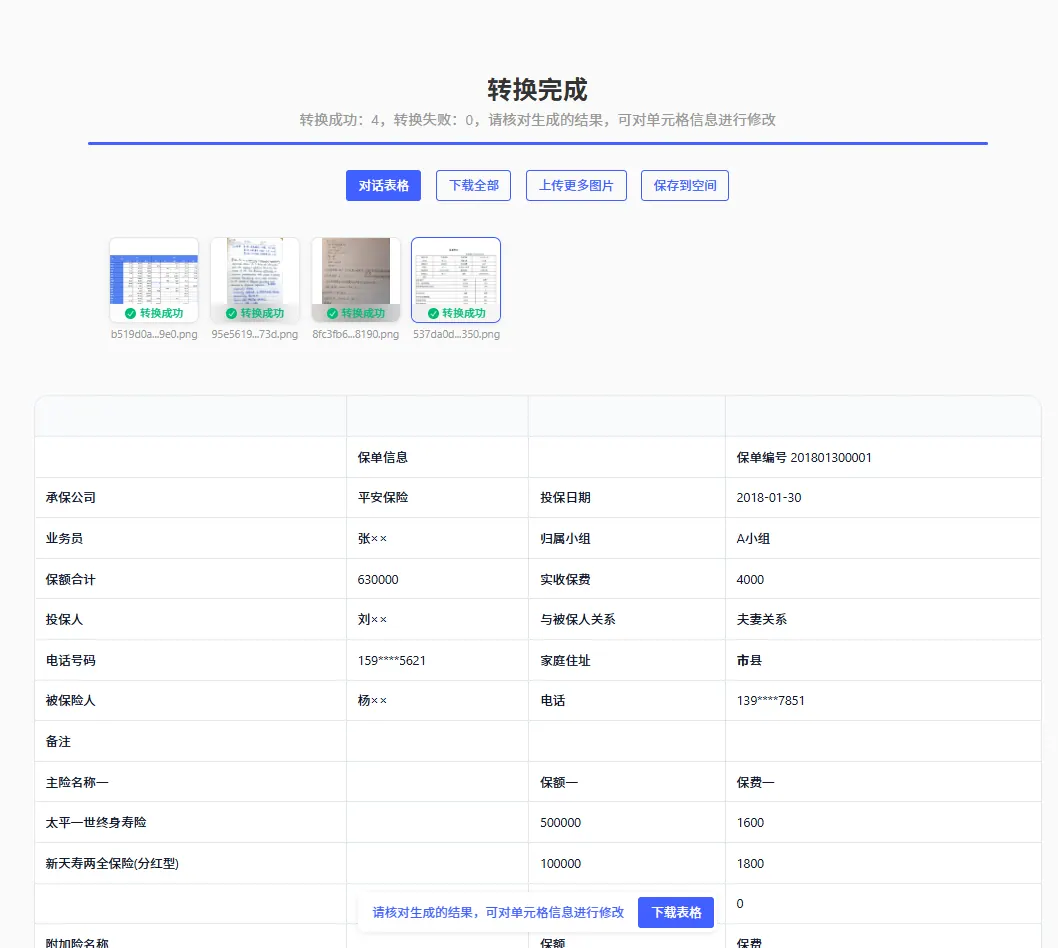The height and width of the screenshot is (948, 1058).
Task: Edit the 500000 amount cell
Action: pos(627,822)
